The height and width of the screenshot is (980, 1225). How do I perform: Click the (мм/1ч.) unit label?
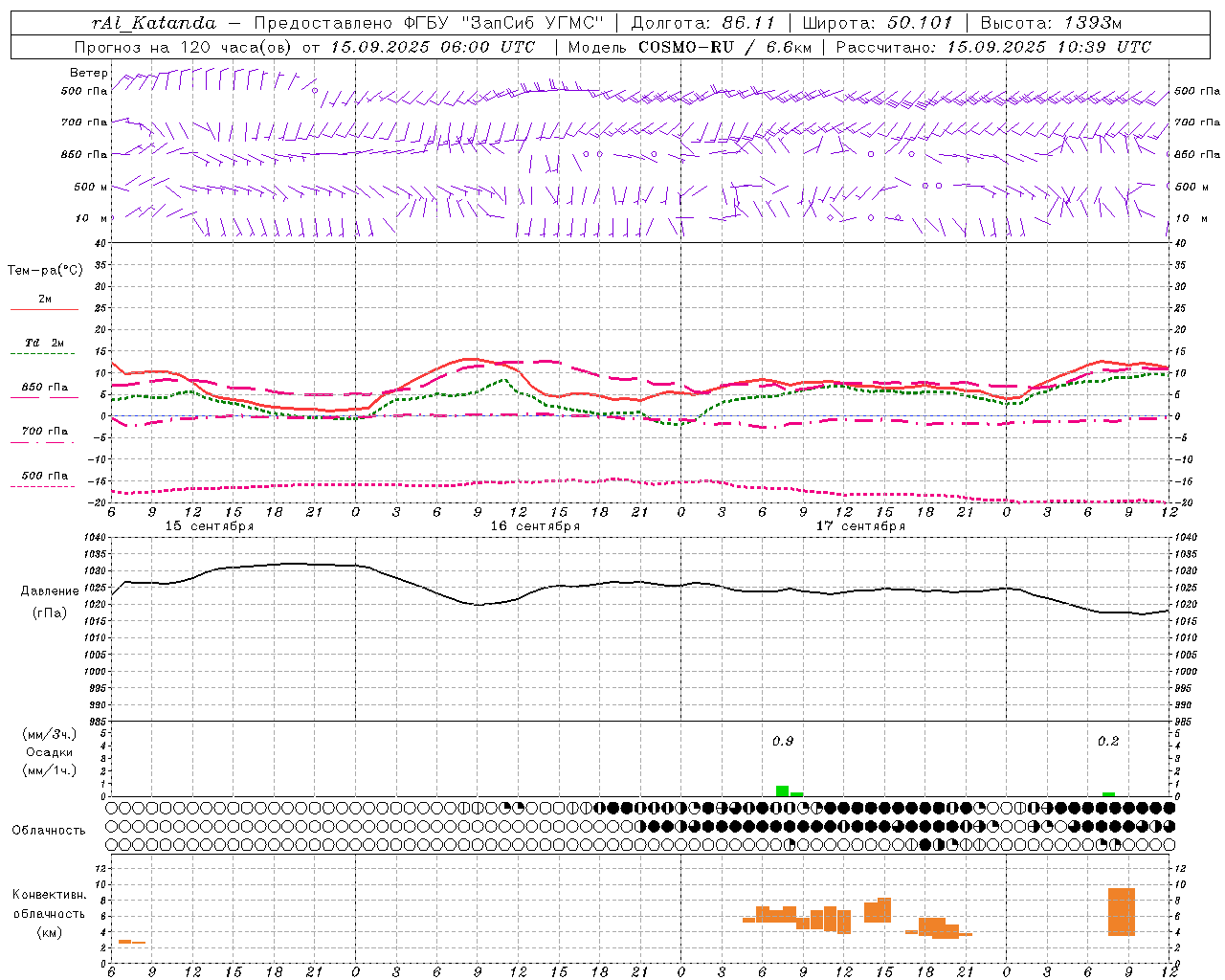tap(50, 770)
